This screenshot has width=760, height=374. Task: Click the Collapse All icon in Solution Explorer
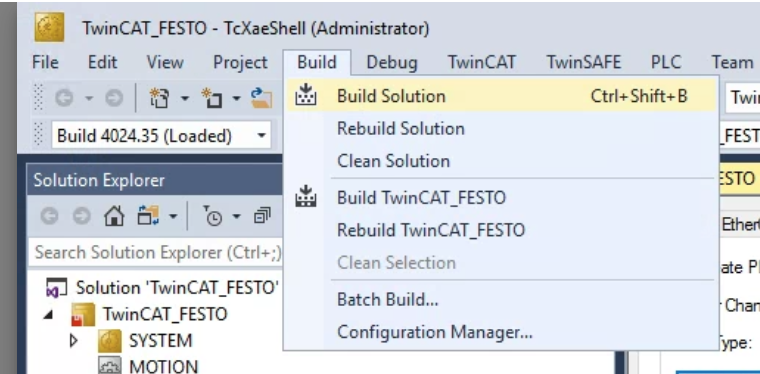pyautogui.click(x=262, y=216)
